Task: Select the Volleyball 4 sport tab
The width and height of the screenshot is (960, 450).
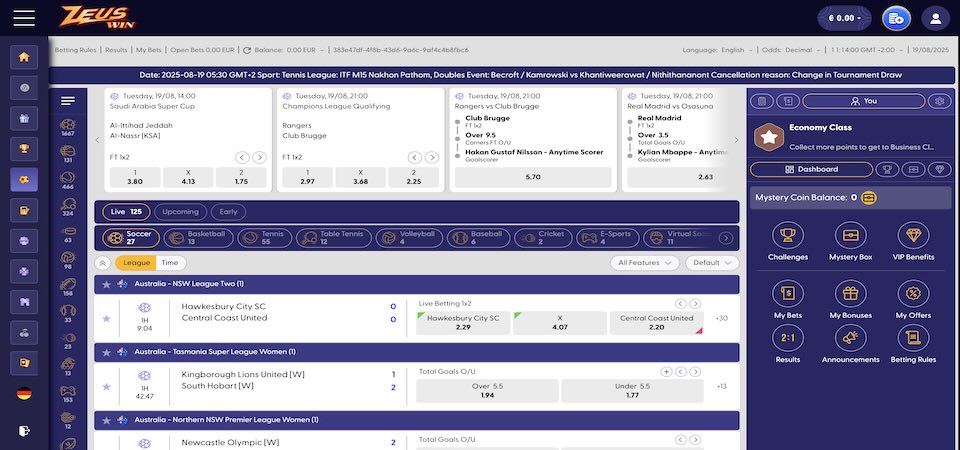Action: [409, 238]
